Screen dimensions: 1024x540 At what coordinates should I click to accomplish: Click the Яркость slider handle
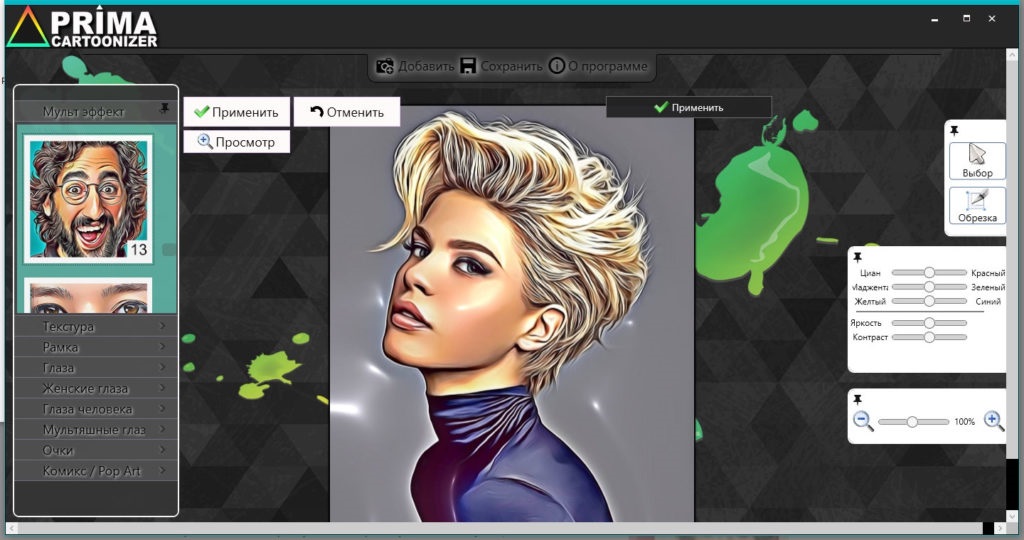[x=929, y=323]
